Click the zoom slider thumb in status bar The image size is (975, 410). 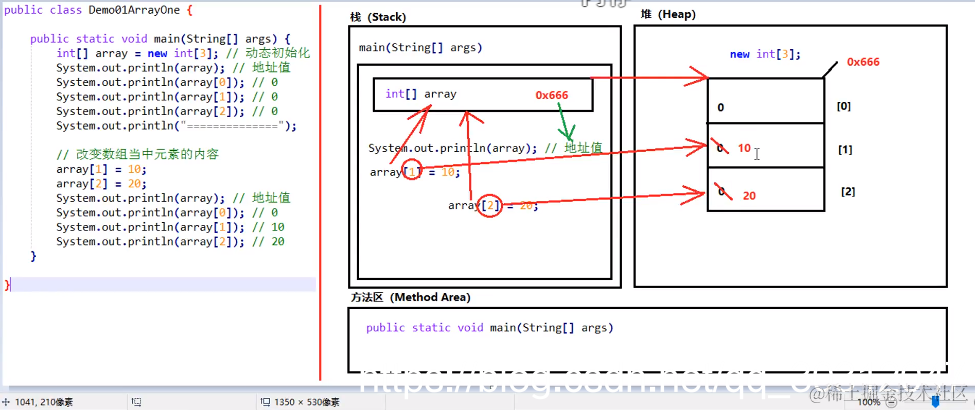(933, 403)
